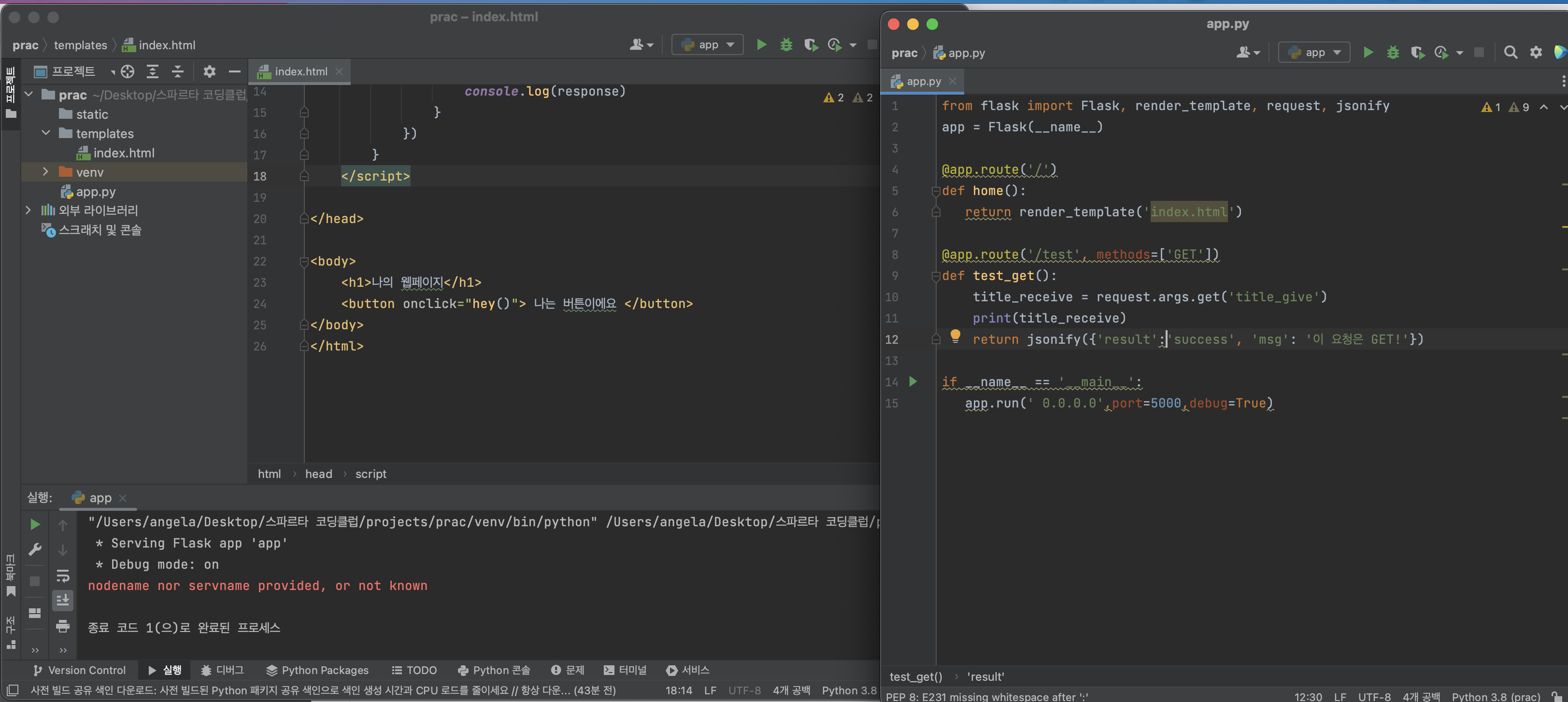Stop process in the run panel
The width and height of the screenshot is (1568, 702).
tap(35, 581)
